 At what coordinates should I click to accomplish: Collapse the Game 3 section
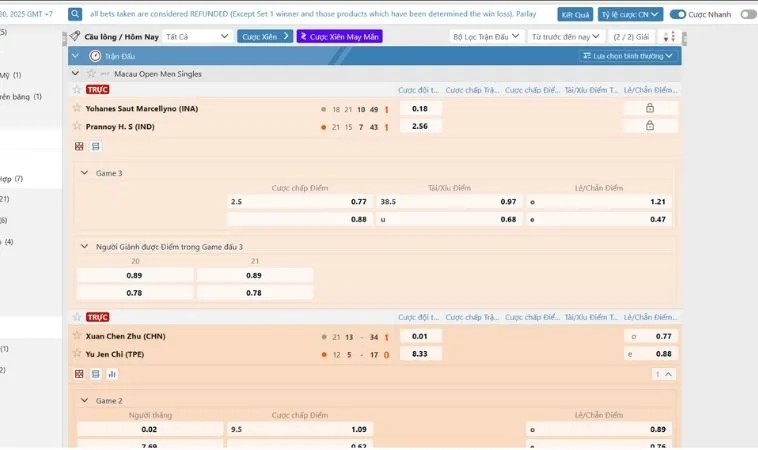click(x=84, y=173)
